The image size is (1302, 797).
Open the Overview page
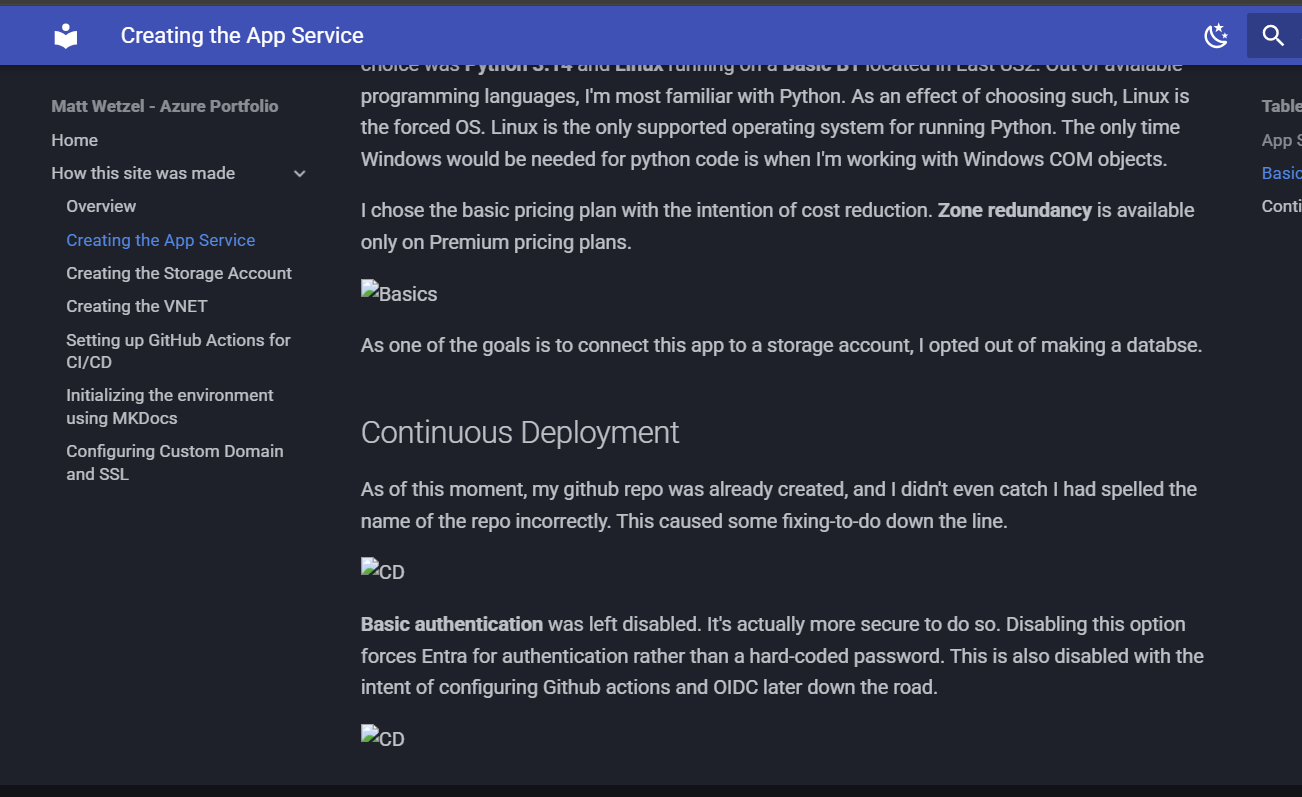101,206
